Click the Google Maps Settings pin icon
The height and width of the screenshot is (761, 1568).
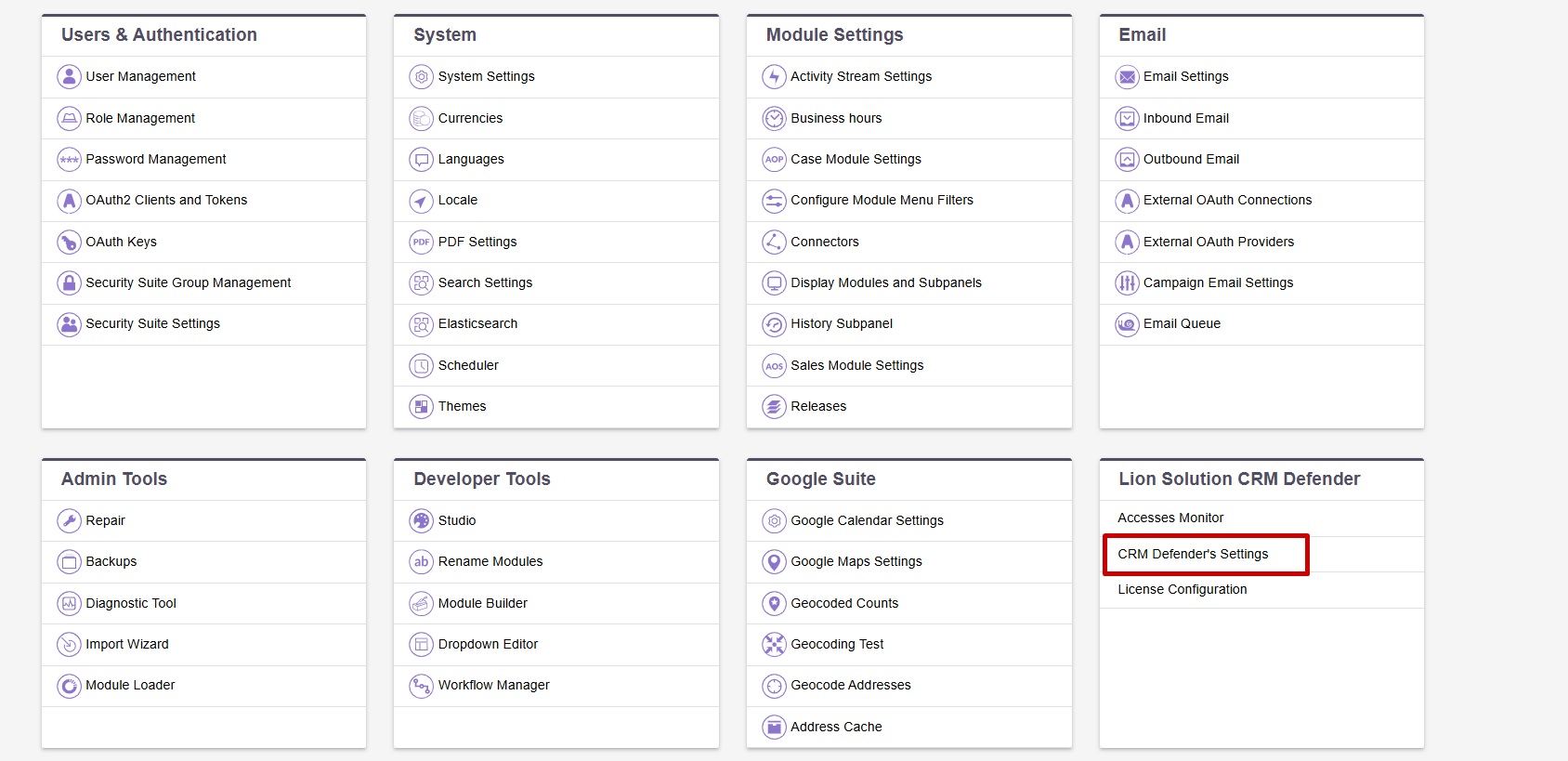click(x=774, y=561)
